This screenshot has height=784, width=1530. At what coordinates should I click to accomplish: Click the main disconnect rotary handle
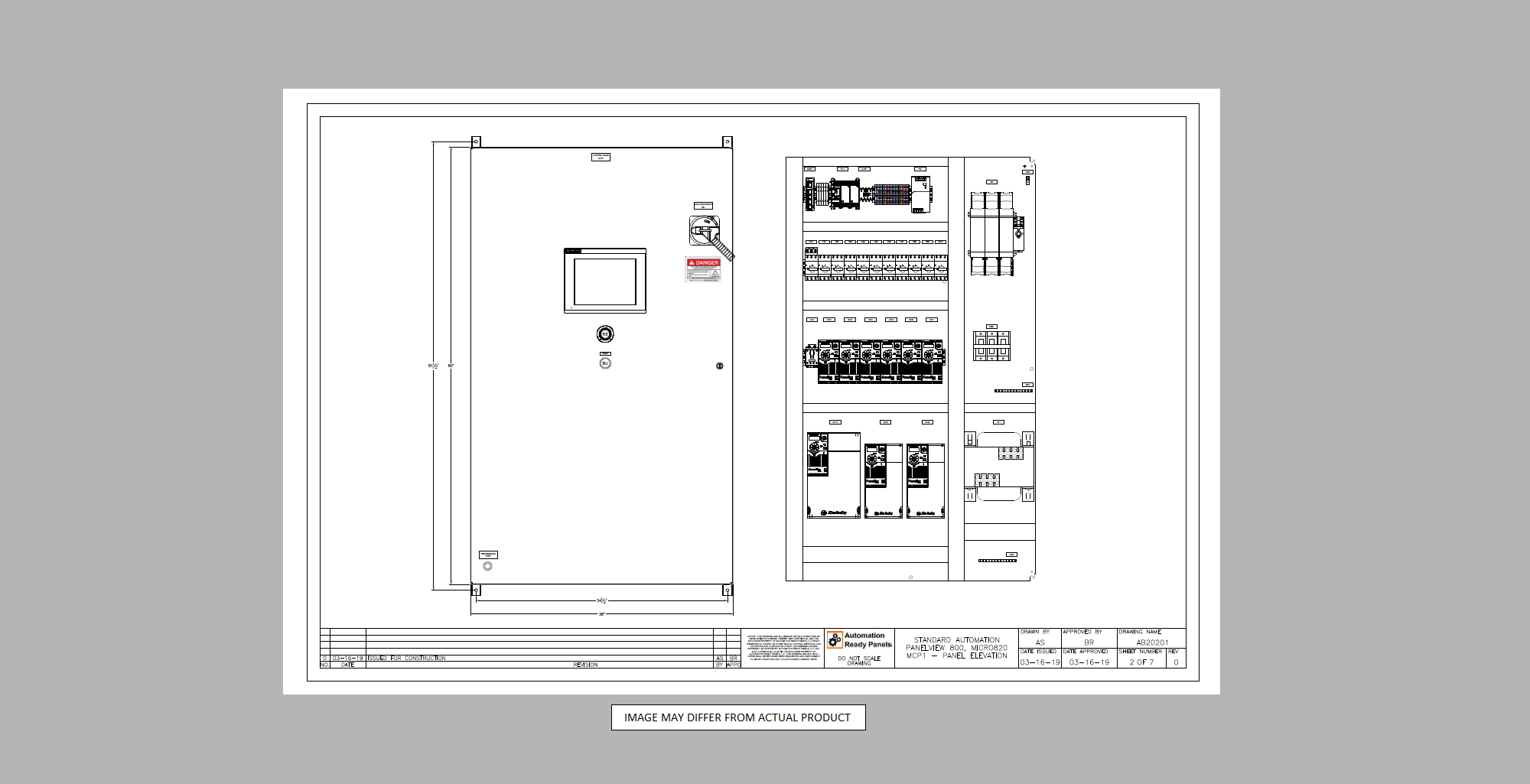pos(704,229)
